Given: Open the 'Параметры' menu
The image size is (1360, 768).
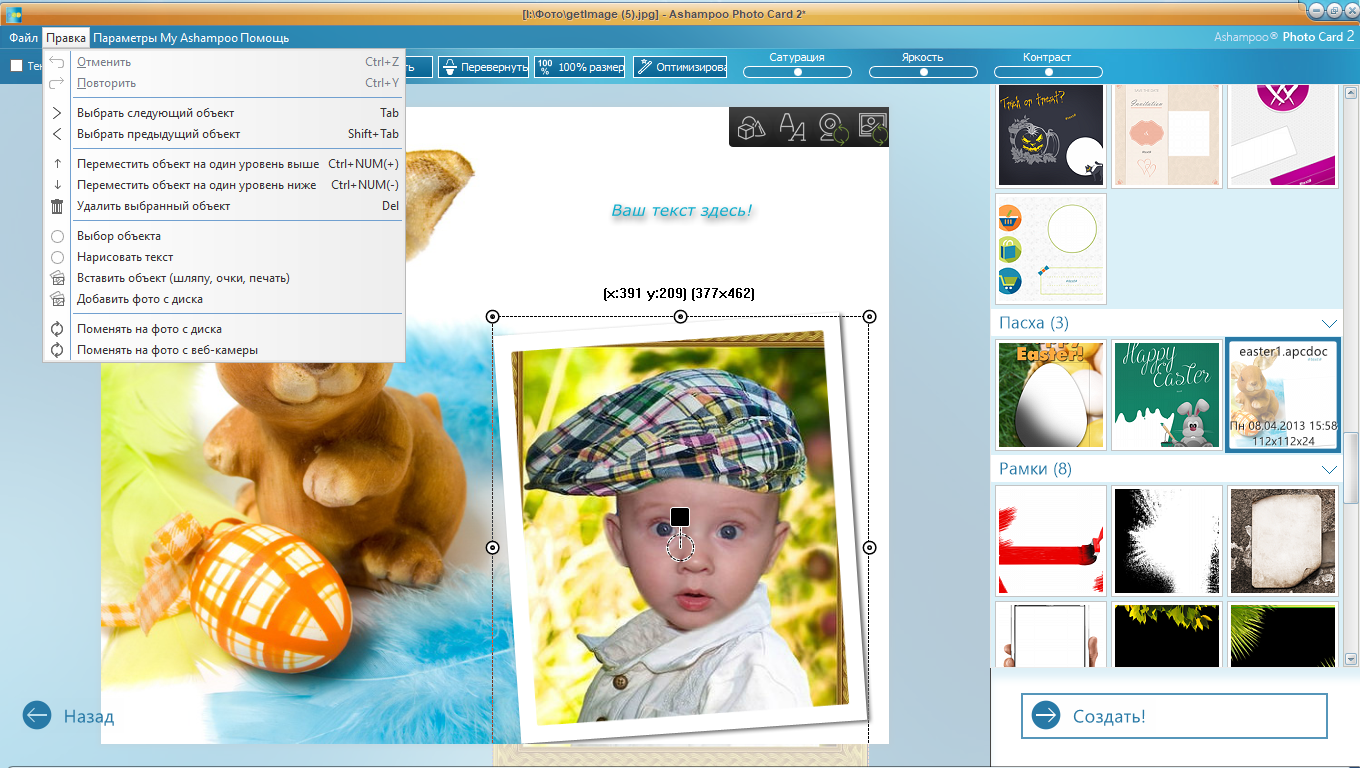Looking at the screenshot, I should [124, 38].
